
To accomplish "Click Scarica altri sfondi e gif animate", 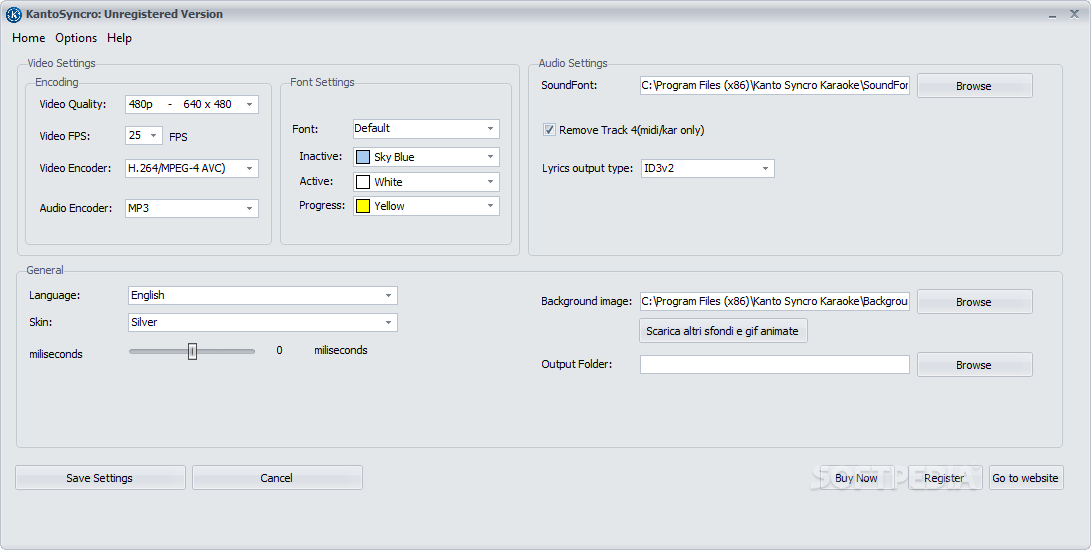I will (x=723, y=331).
